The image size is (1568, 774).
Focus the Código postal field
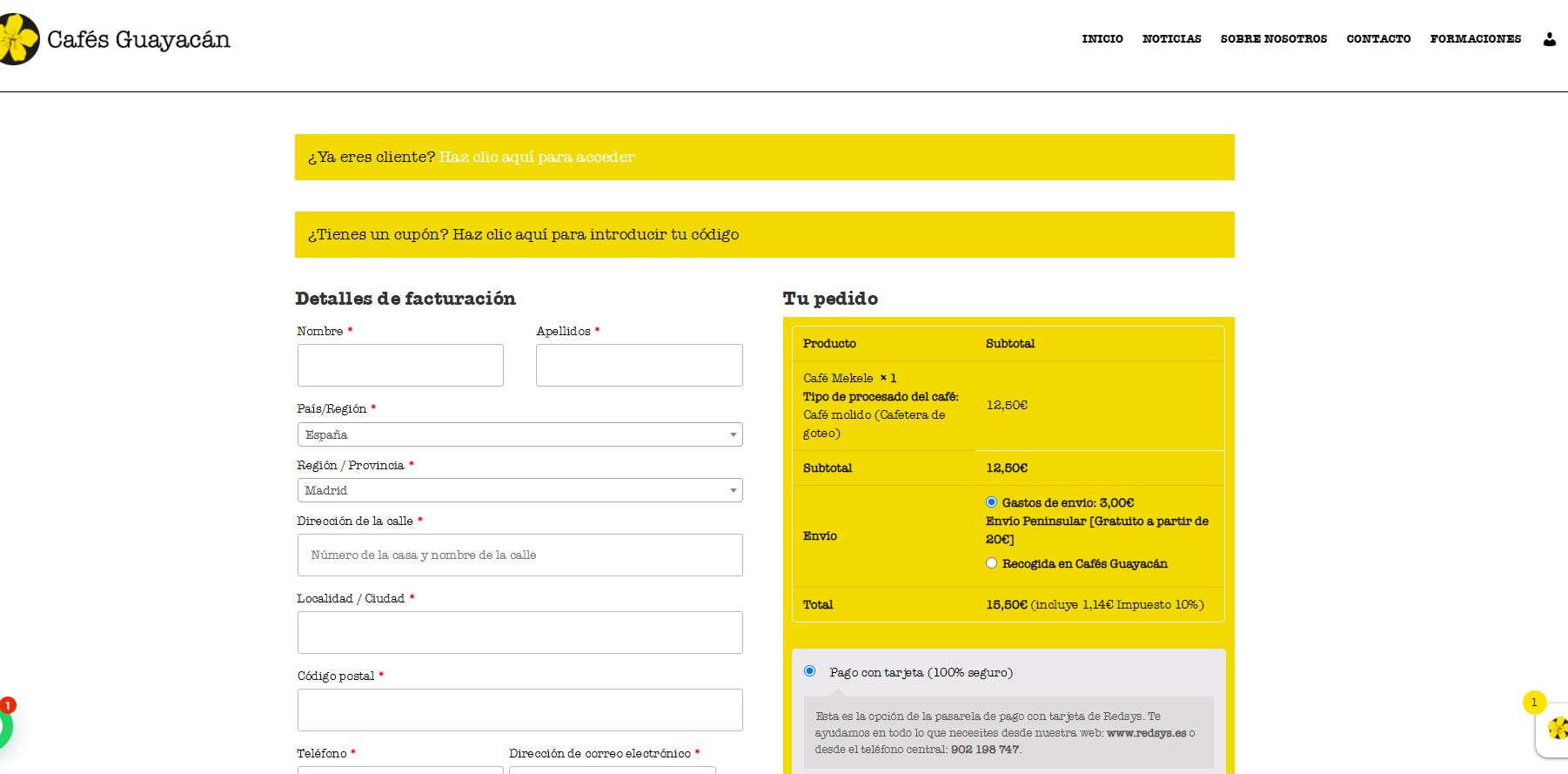pyautogui.click(x=520, y=710)
